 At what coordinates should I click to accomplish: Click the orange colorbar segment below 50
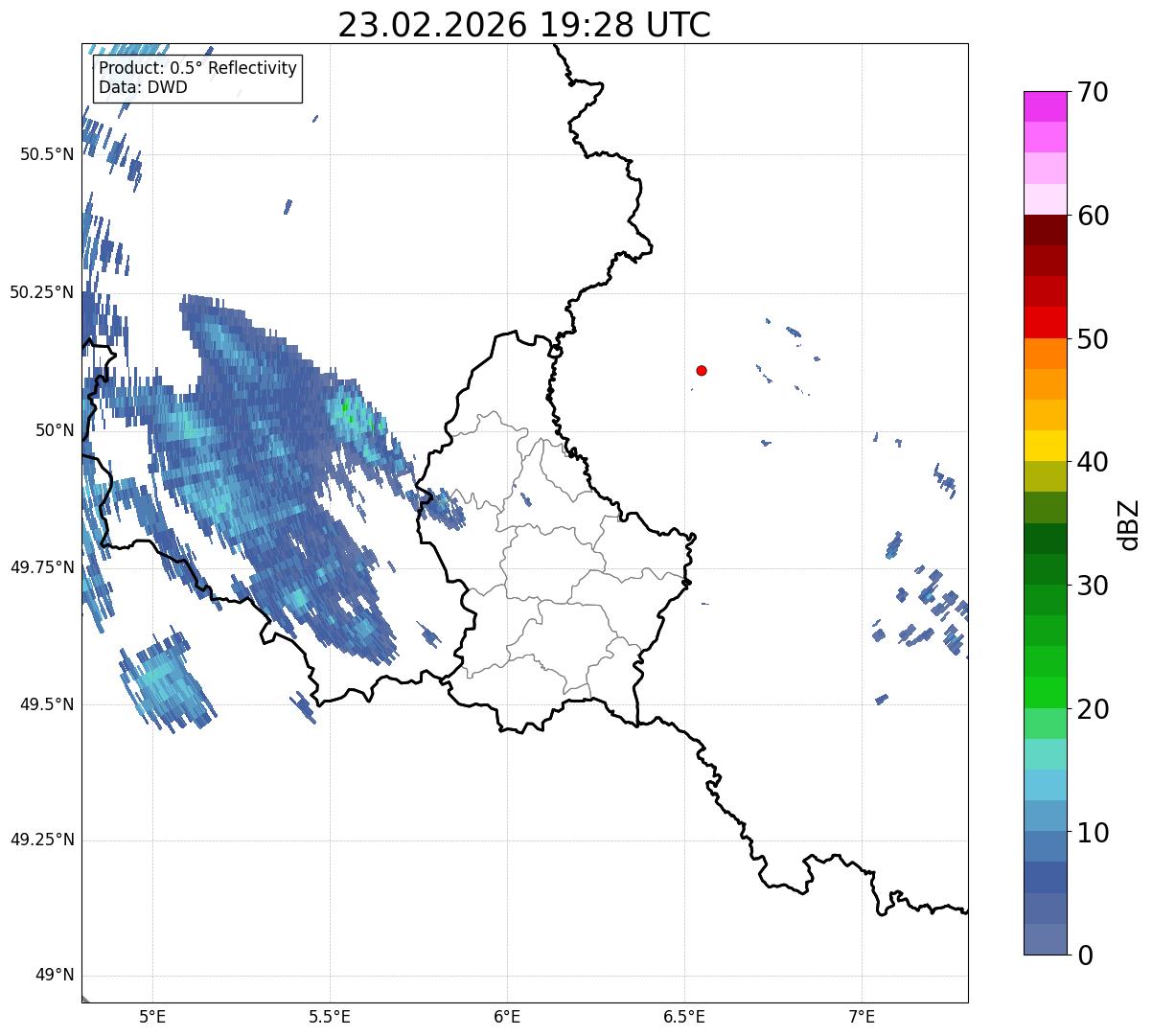coord(1045,354)
